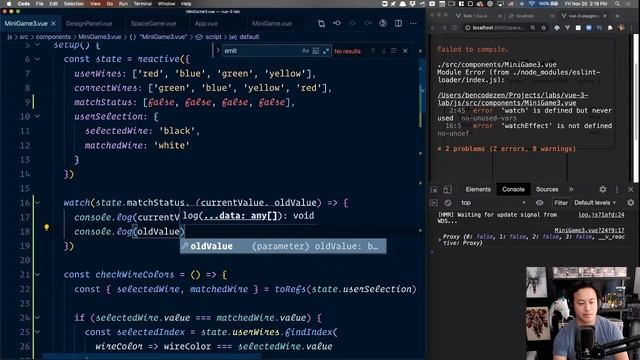The image size is (640, 360).
Task: Go to next match arrow in find widget
Action: tap(383, 51)
